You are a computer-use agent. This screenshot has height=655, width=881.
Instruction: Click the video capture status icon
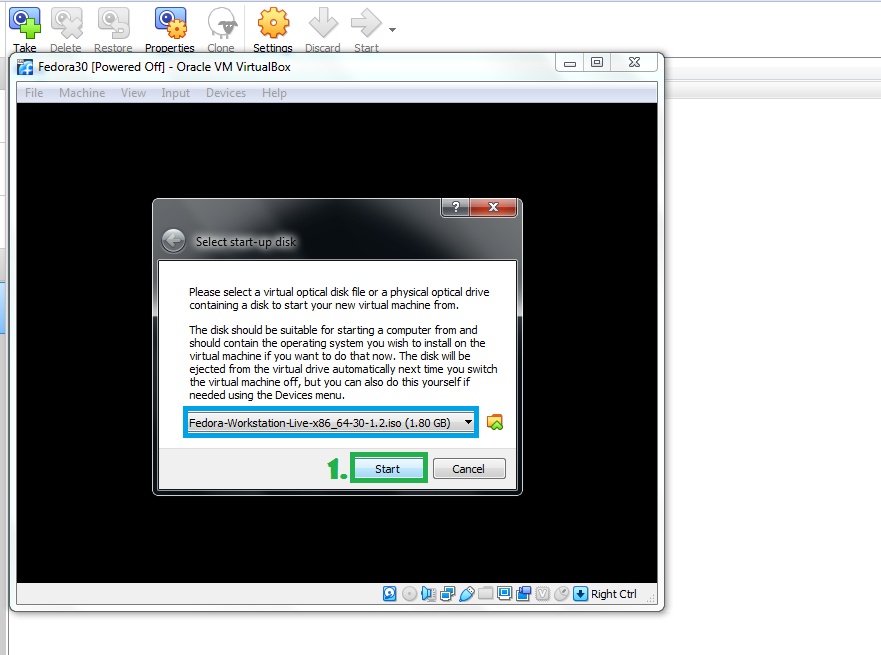click(524, 594)
